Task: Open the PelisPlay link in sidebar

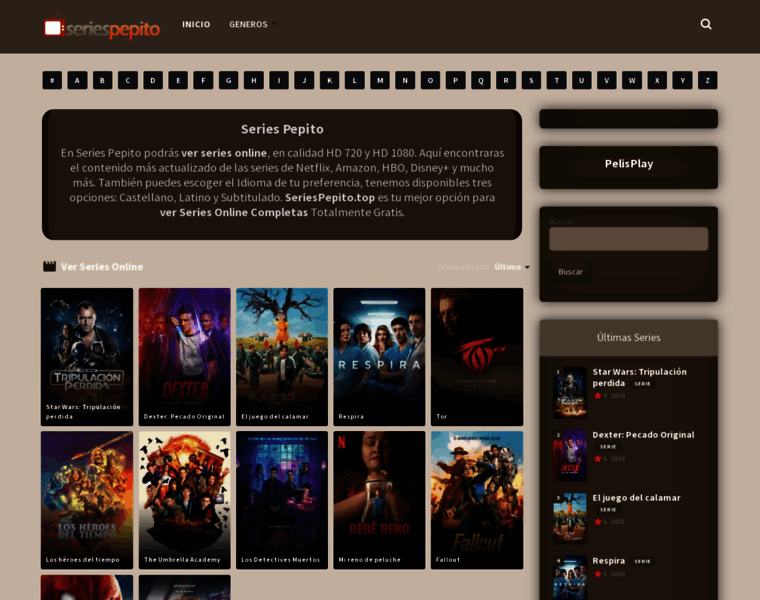Action: pos(629,164)
